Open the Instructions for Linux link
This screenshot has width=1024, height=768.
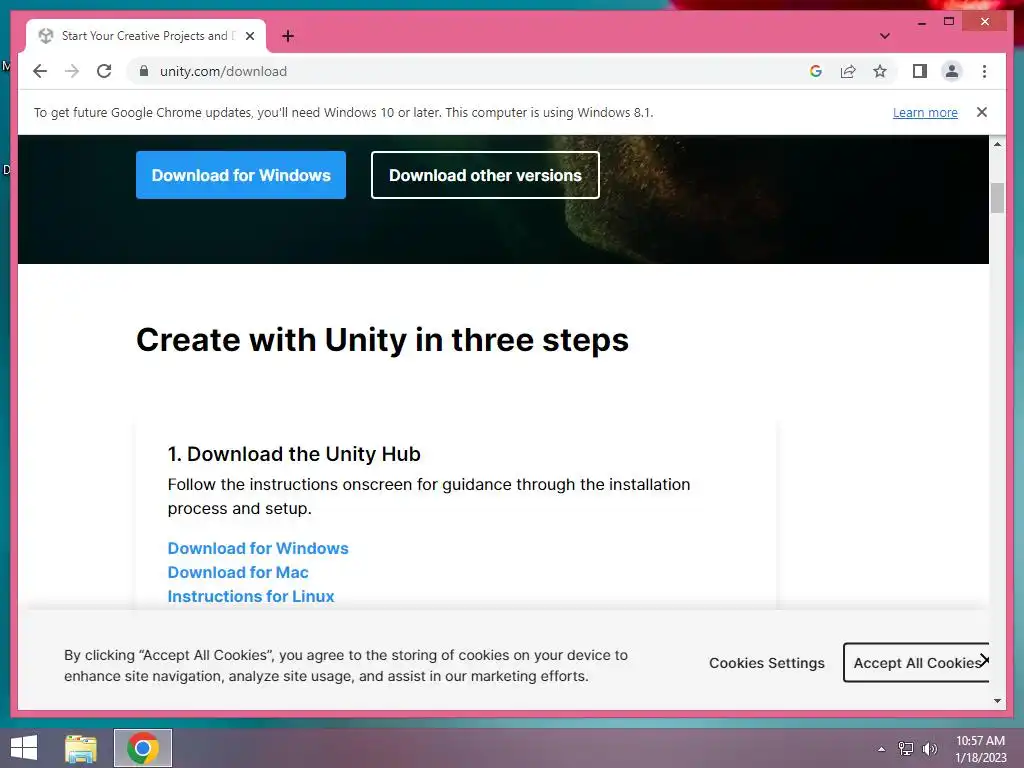point(251,596)
